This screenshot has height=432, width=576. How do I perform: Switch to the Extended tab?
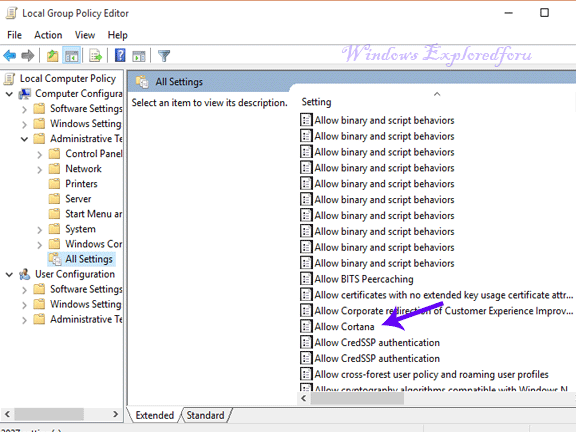pos(154,415)
